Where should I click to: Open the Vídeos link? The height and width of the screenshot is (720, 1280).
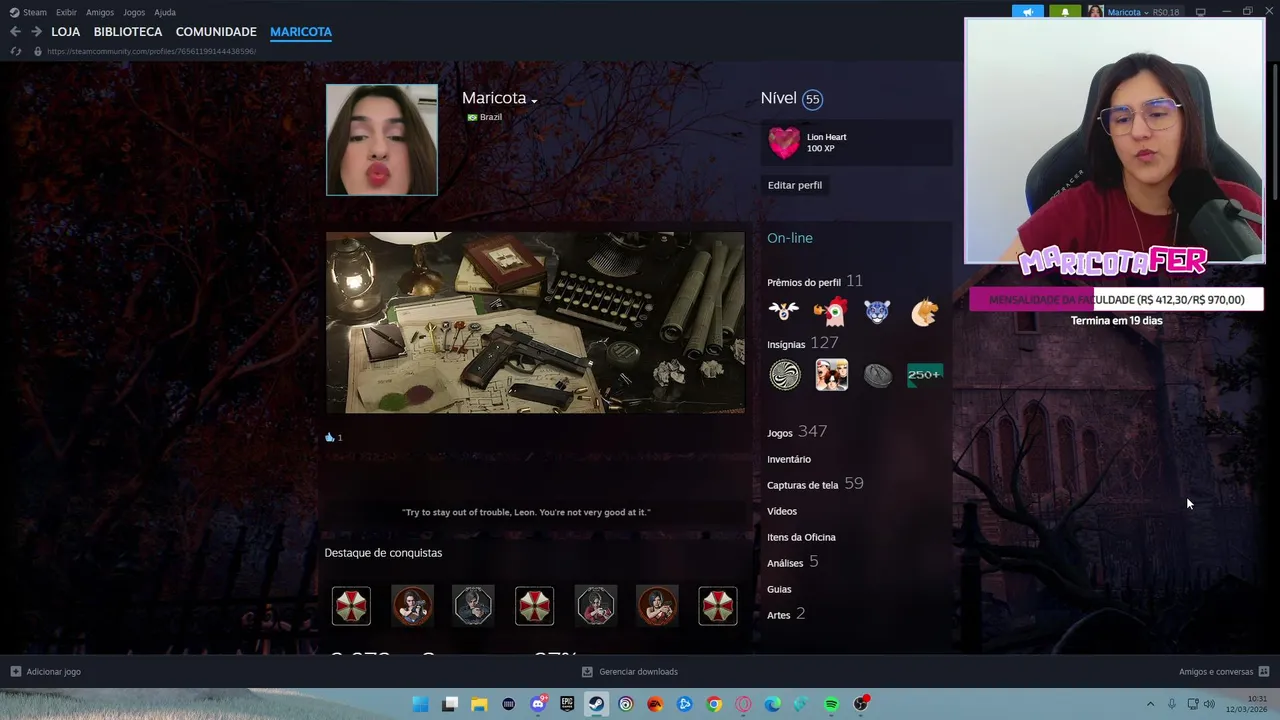coord(782,511)
